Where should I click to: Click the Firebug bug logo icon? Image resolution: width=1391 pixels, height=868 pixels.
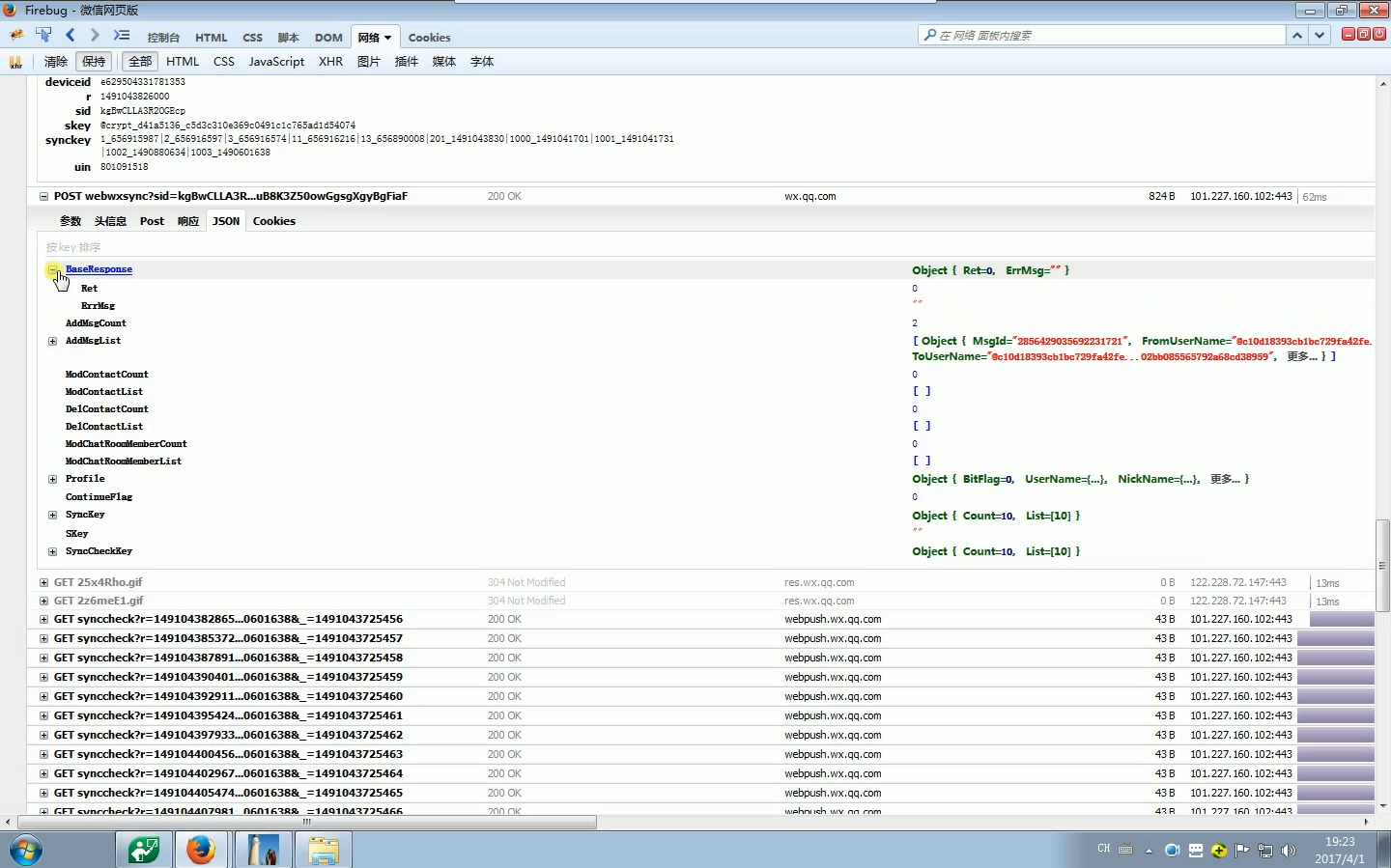[16, 35]
